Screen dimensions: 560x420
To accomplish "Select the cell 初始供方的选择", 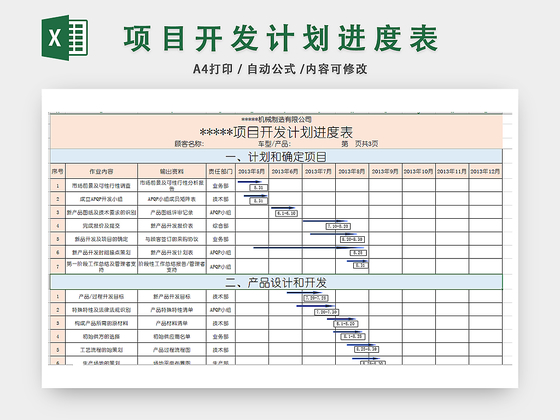I will [101, 336].
